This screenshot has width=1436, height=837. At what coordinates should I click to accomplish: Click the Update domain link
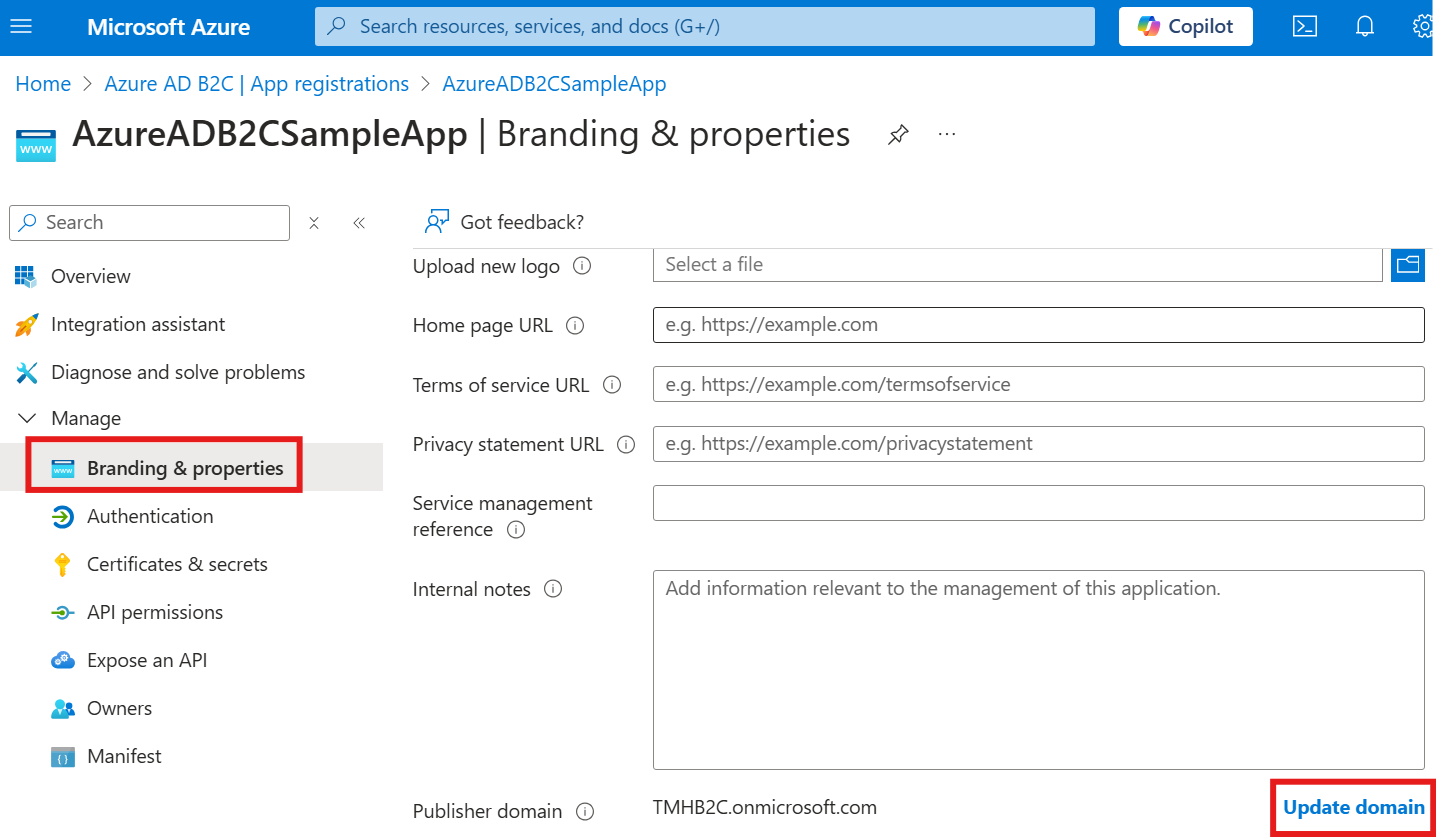tap(1354, 807)
